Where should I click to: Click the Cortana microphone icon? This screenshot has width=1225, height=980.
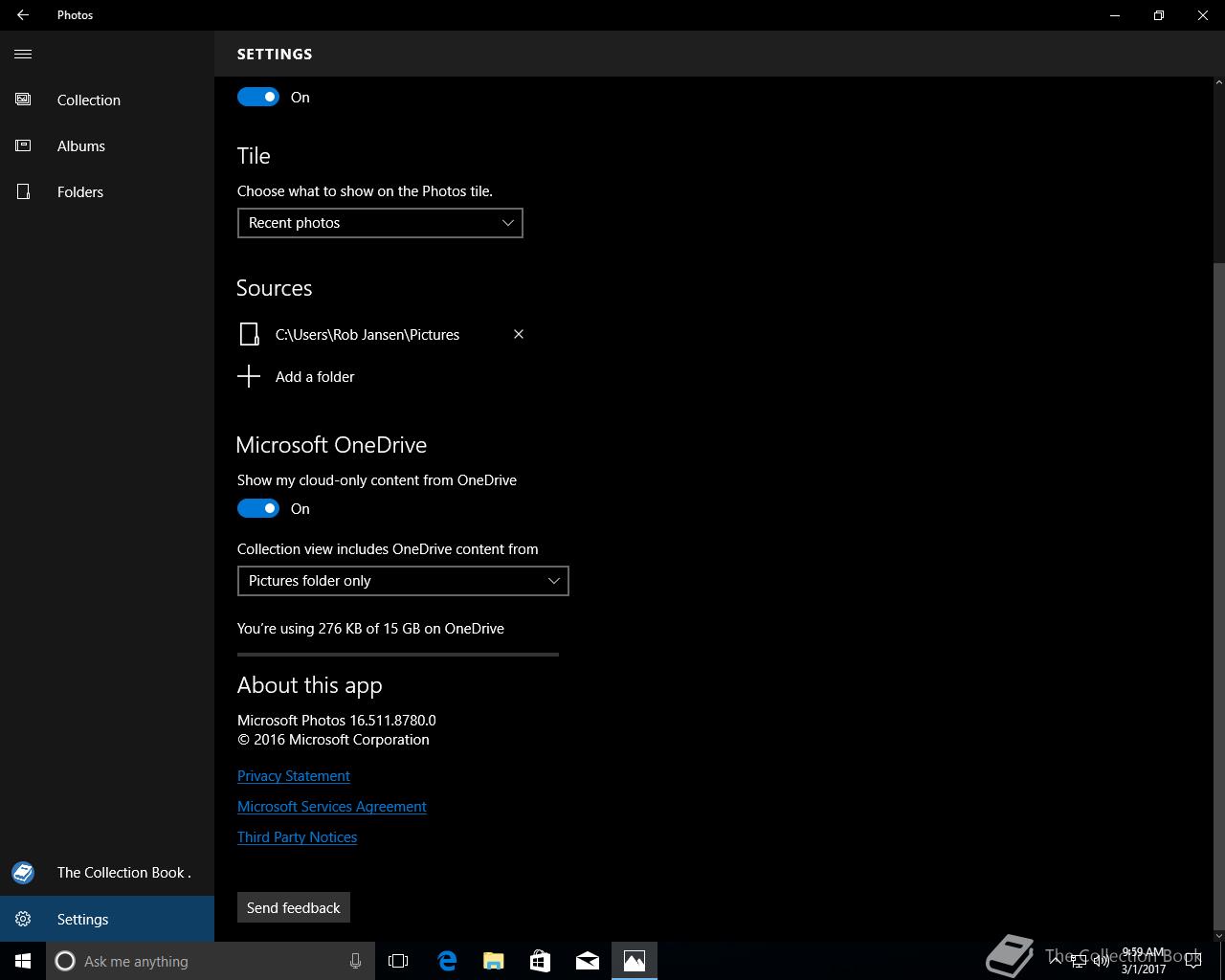(x=355, y=961)
